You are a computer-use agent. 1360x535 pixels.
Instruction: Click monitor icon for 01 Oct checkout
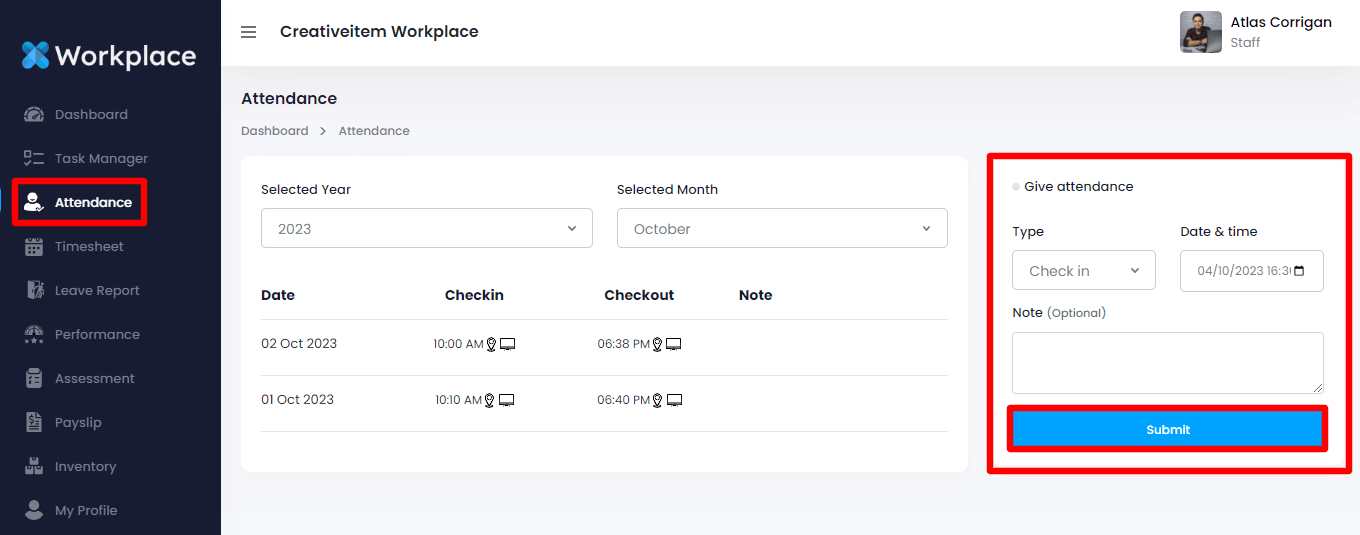click(674, 400)
